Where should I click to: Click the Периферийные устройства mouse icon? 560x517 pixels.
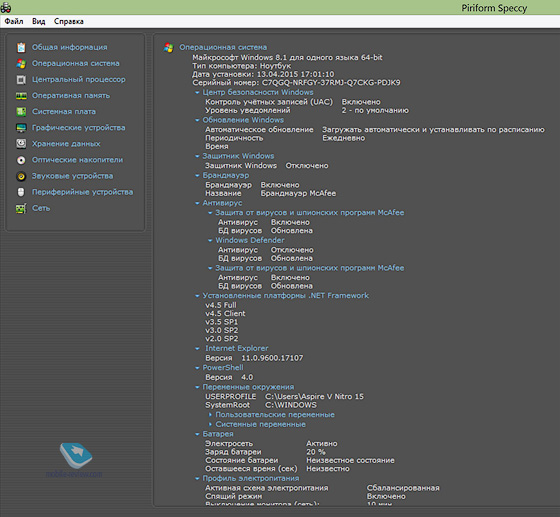21,192
